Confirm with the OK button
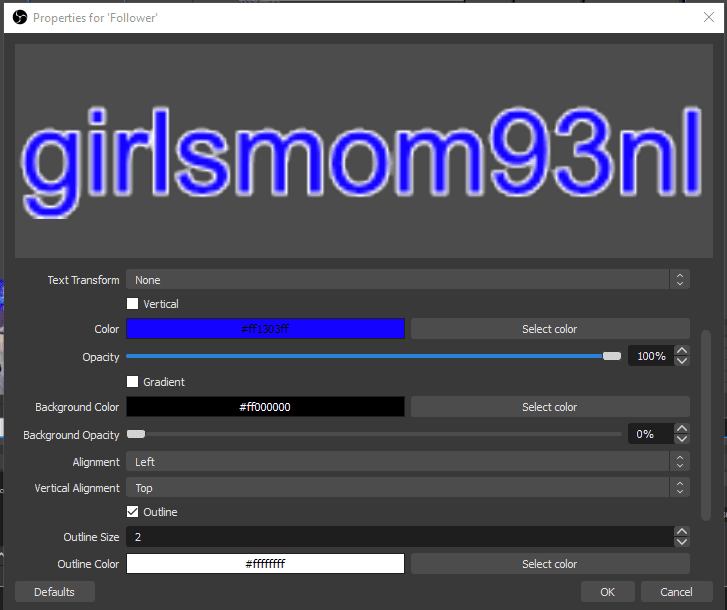The height and width of the screenshot is (610, 727). 607,592
